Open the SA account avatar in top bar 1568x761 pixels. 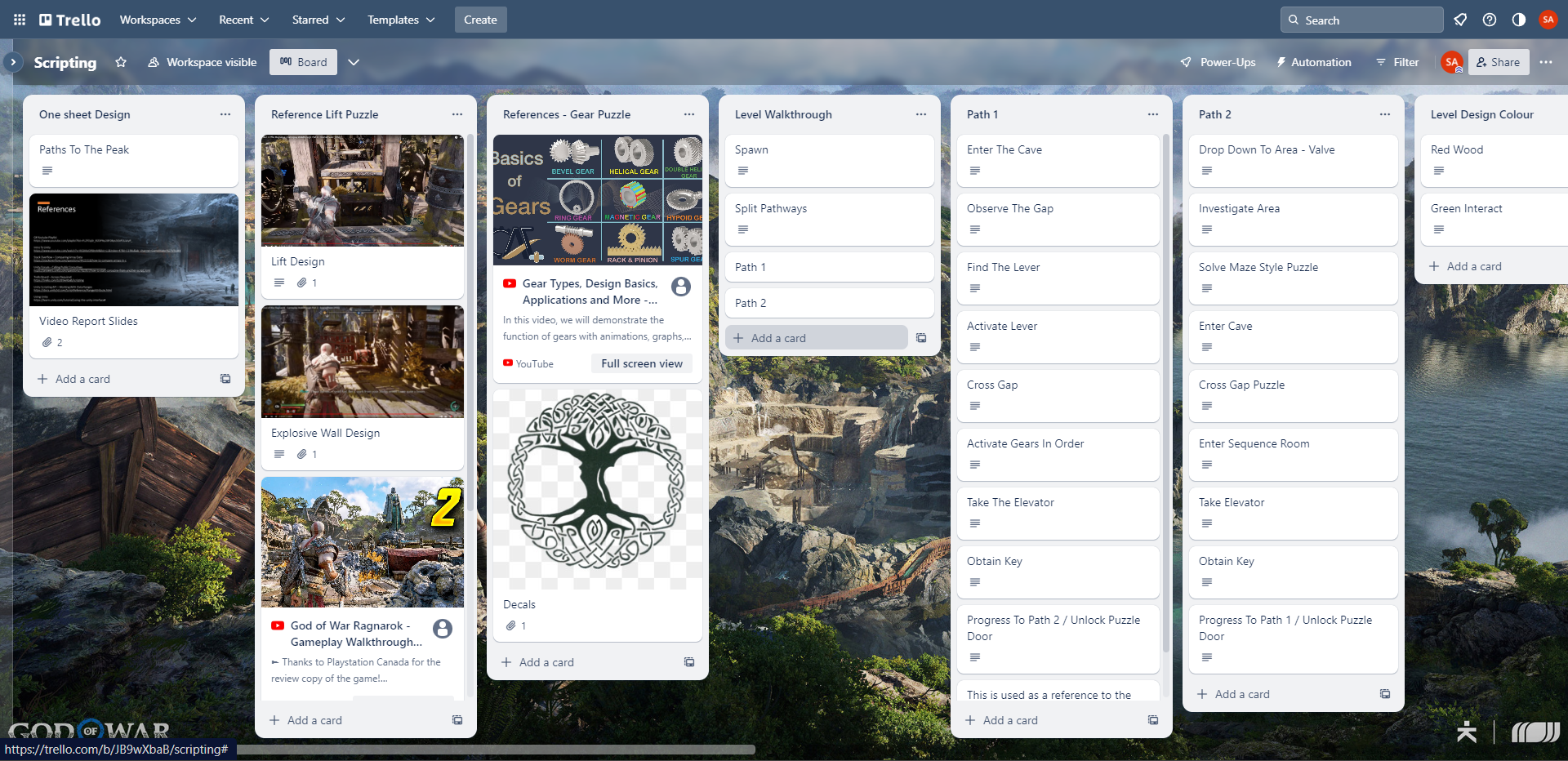tap(1548, 20)
